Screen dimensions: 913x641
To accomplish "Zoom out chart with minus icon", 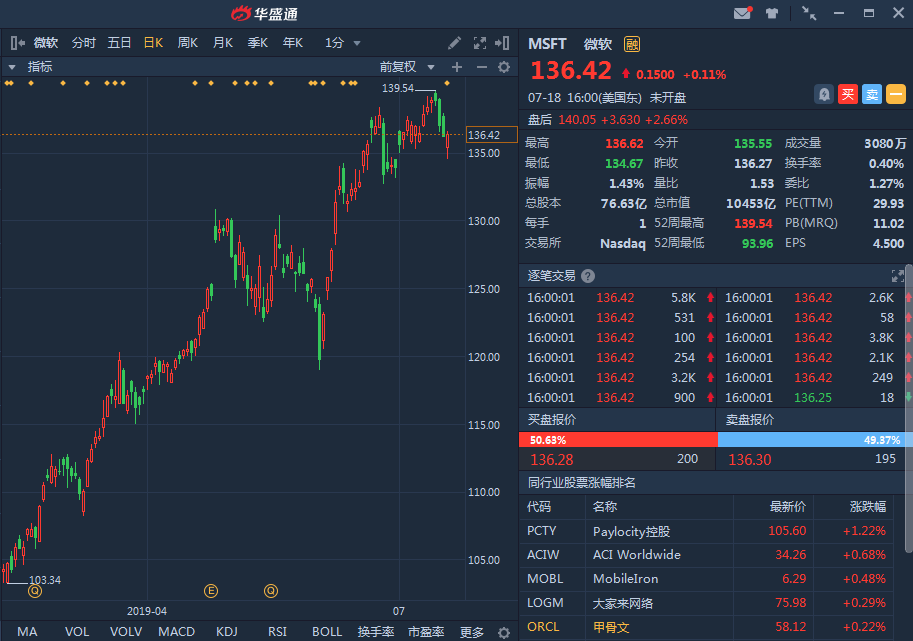I will (482, 67).
